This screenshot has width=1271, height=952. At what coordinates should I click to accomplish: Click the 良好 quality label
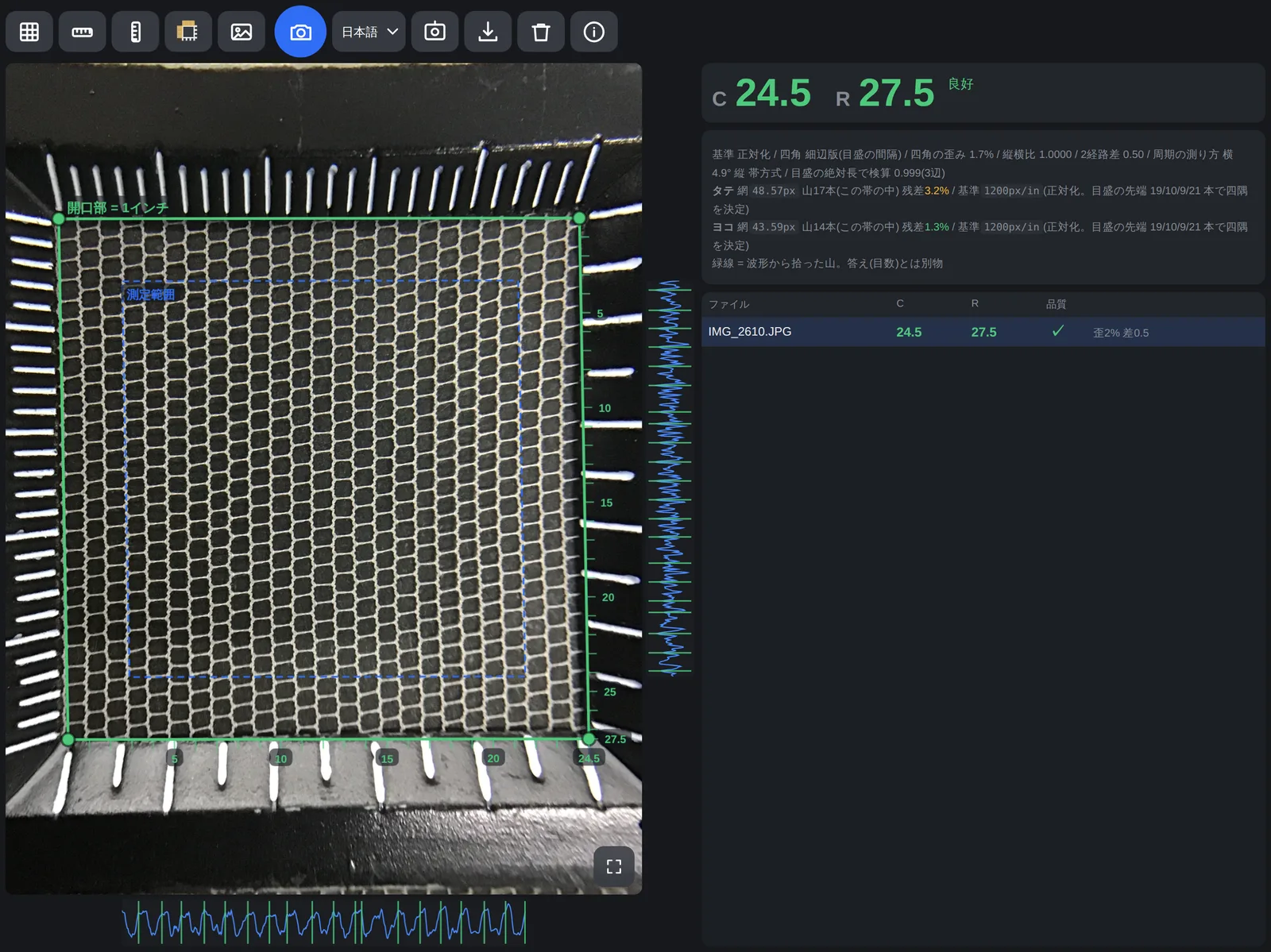(x=960, y=83)
